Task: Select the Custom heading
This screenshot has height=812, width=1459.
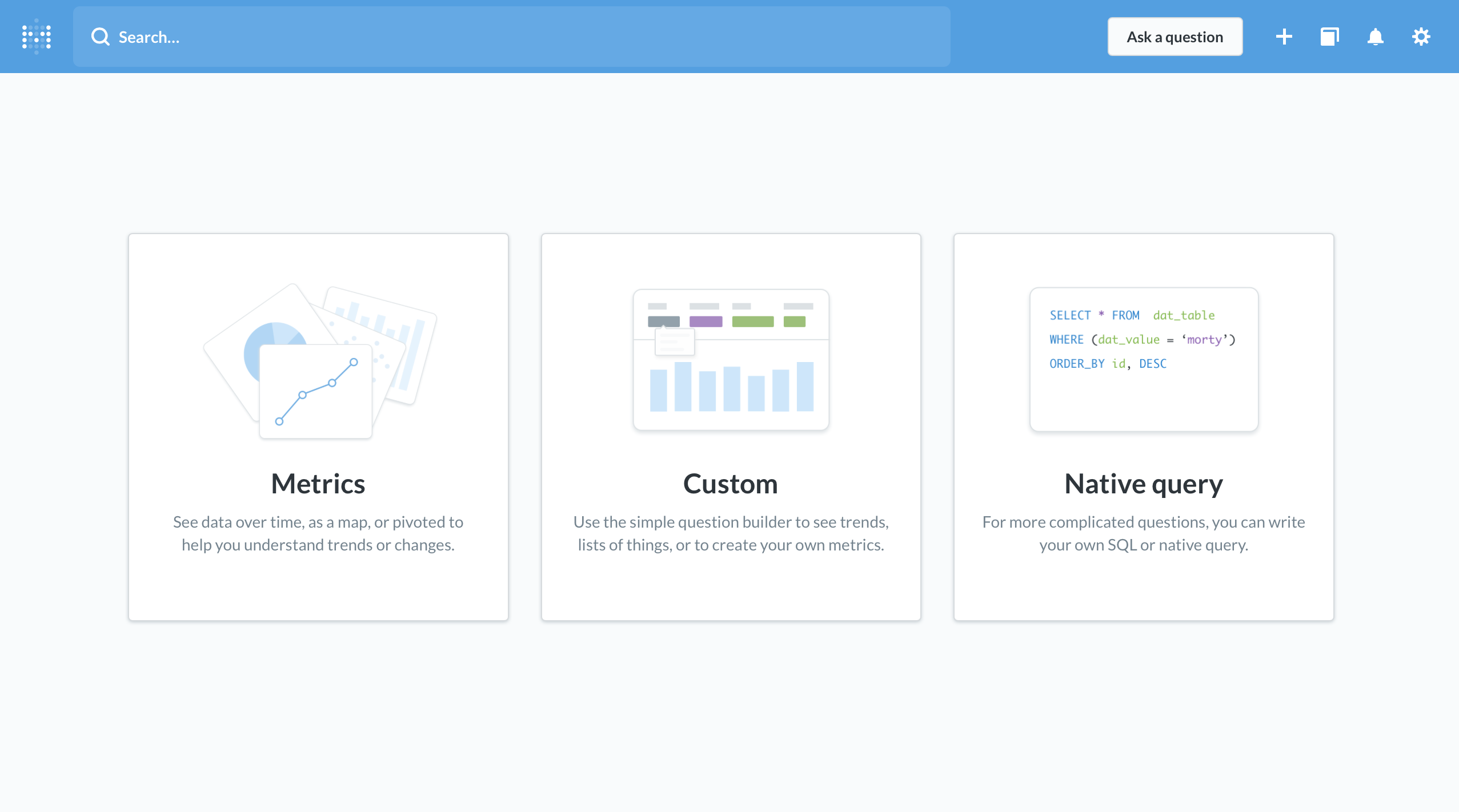Action: pos(731,484)
